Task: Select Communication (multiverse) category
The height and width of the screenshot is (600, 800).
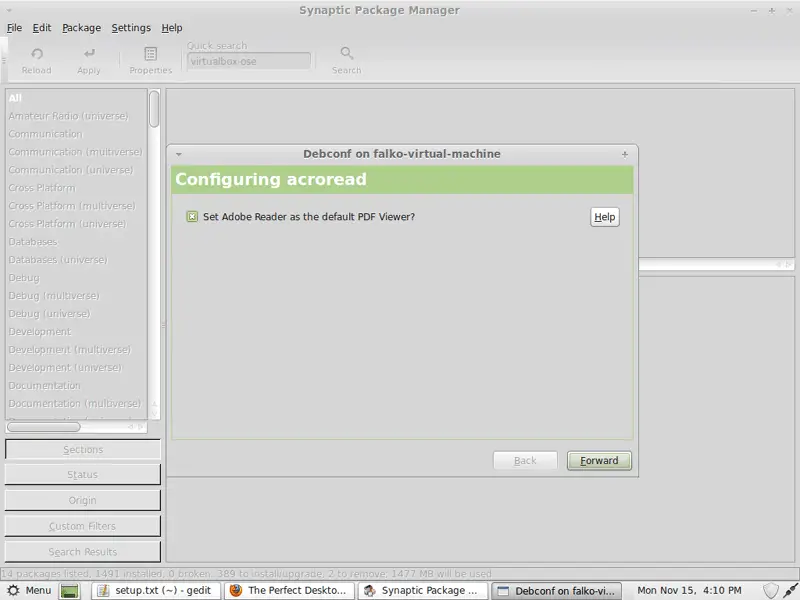Action: tap(77, 152)
